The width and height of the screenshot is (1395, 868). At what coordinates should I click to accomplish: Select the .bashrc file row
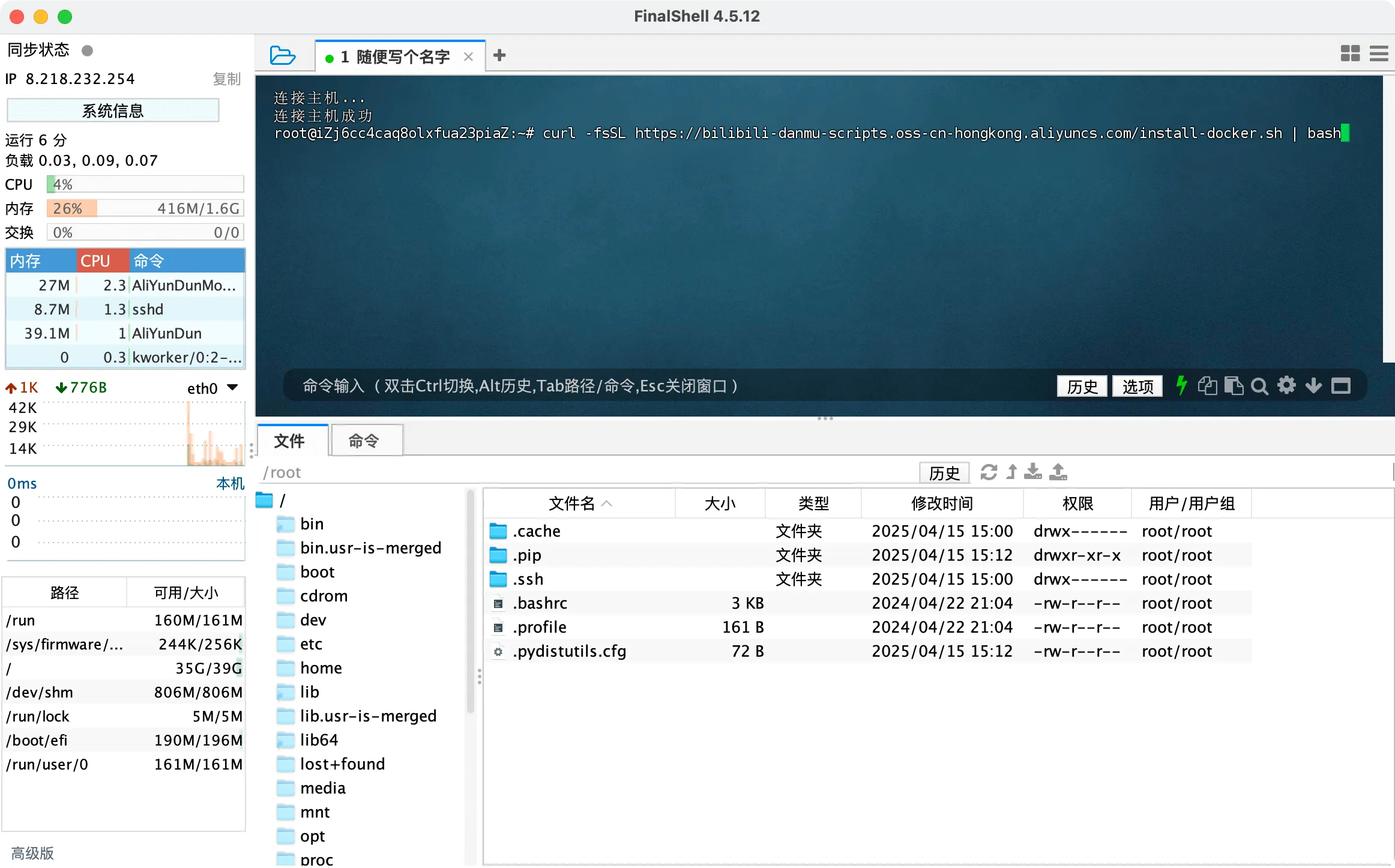(867, 603)
